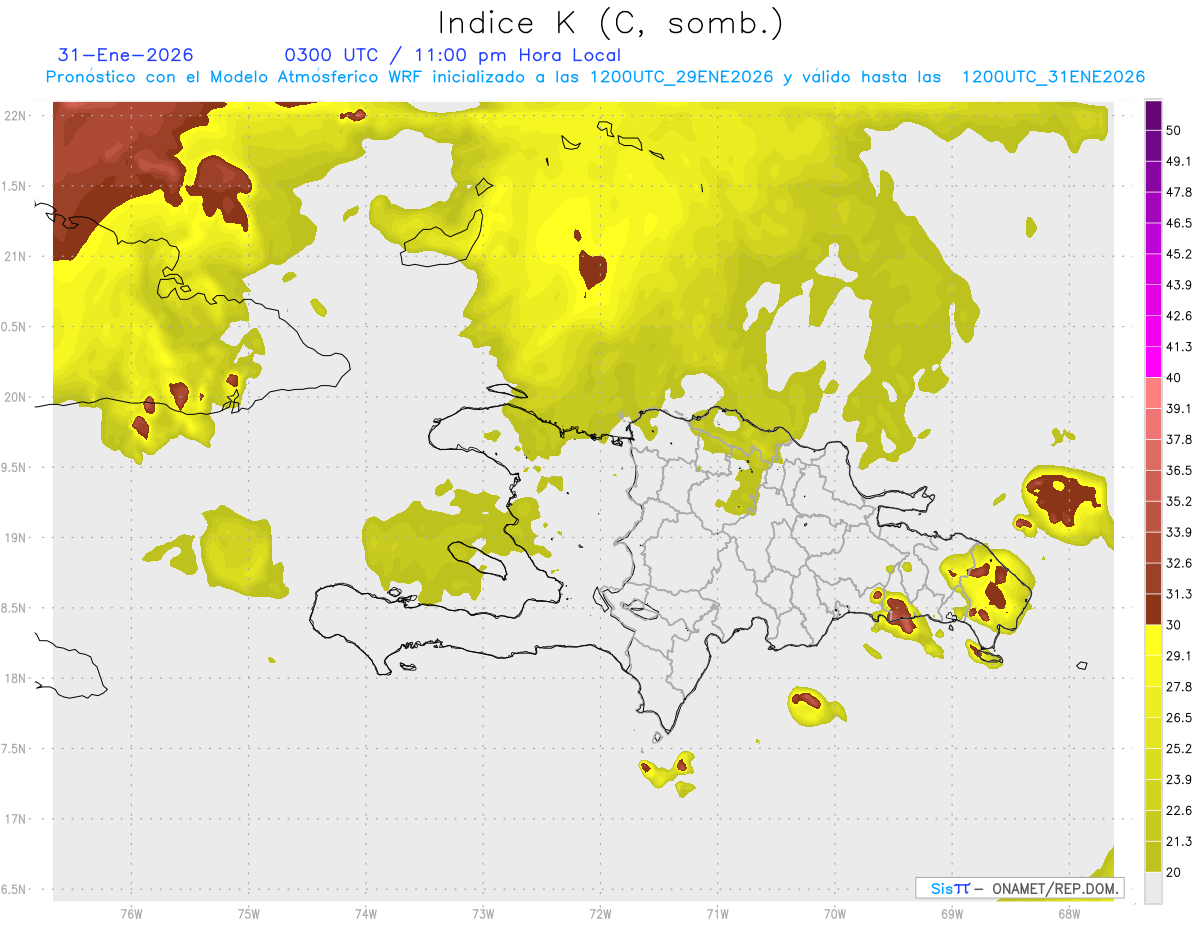1200x927 pixels.
Task: Click the '30' color scale label
Action: coord(1173,625)
